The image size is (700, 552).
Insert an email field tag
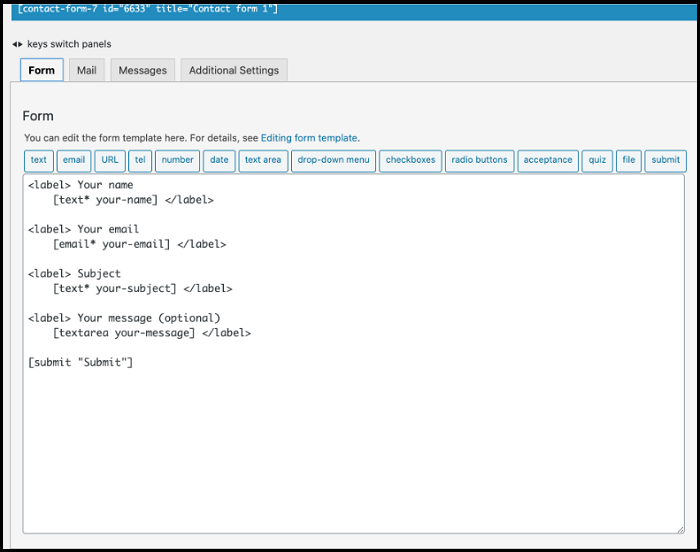tap(74, 160)
